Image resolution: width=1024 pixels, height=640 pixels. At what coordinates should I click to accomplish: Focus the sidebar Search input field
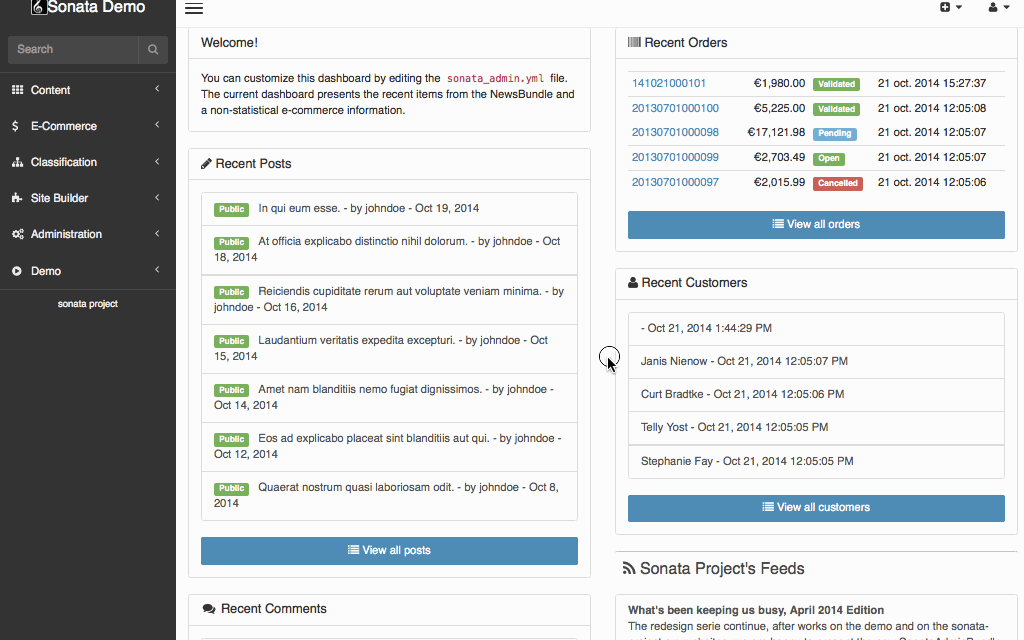point(72,49)
